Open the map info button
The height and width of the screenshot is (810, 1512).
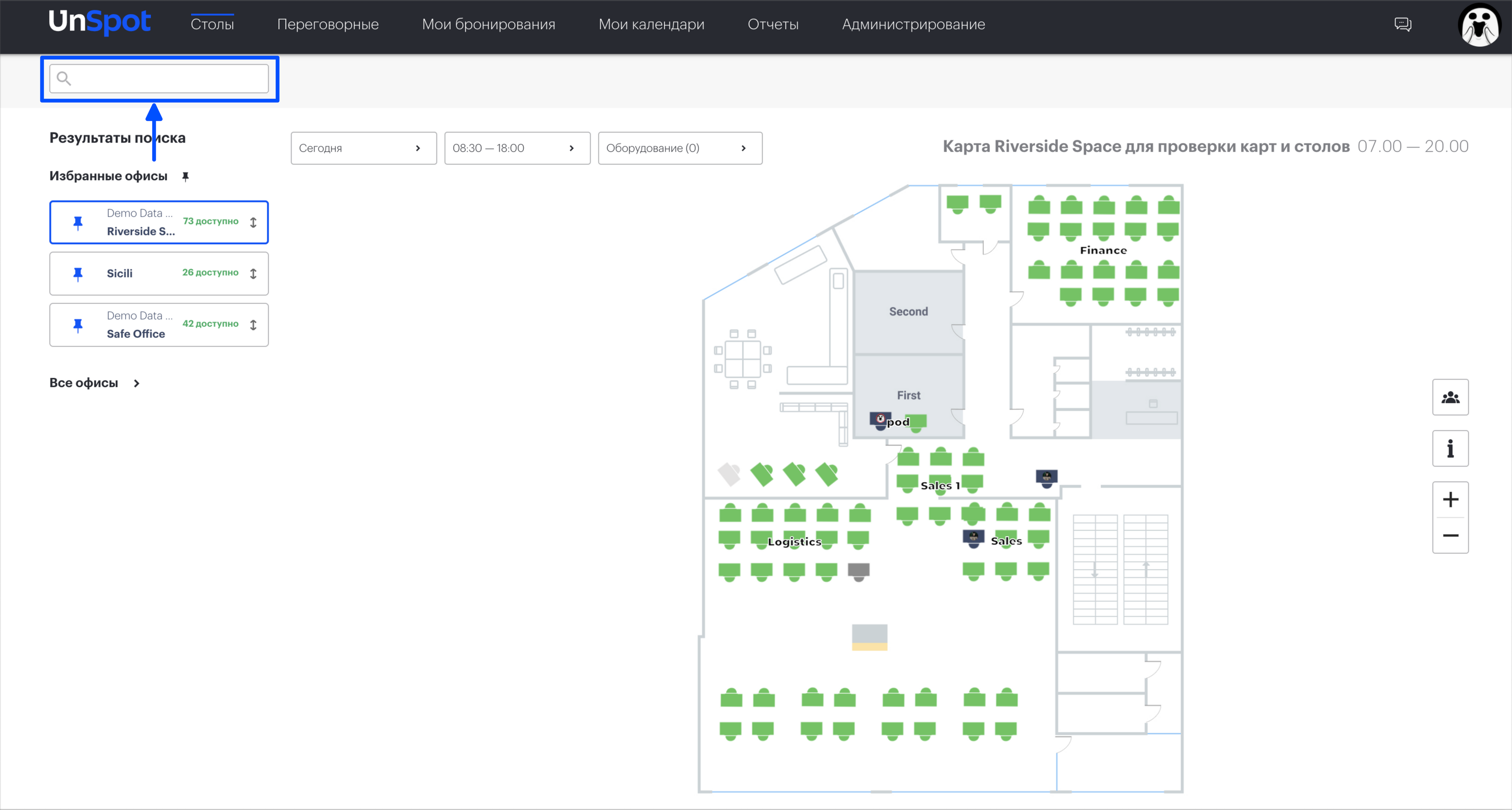tap(1450, 449)
